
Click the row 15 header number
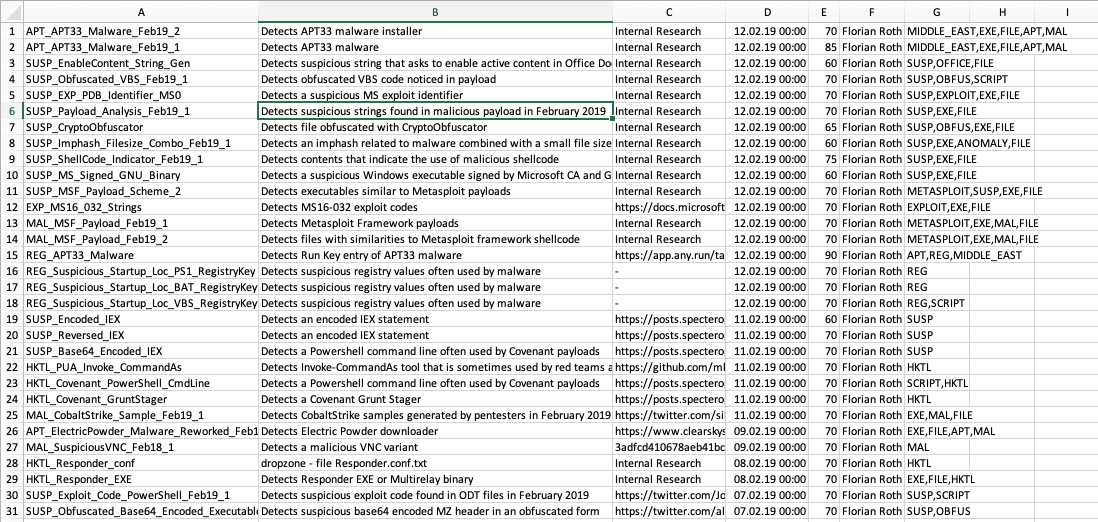click(11, 255)
